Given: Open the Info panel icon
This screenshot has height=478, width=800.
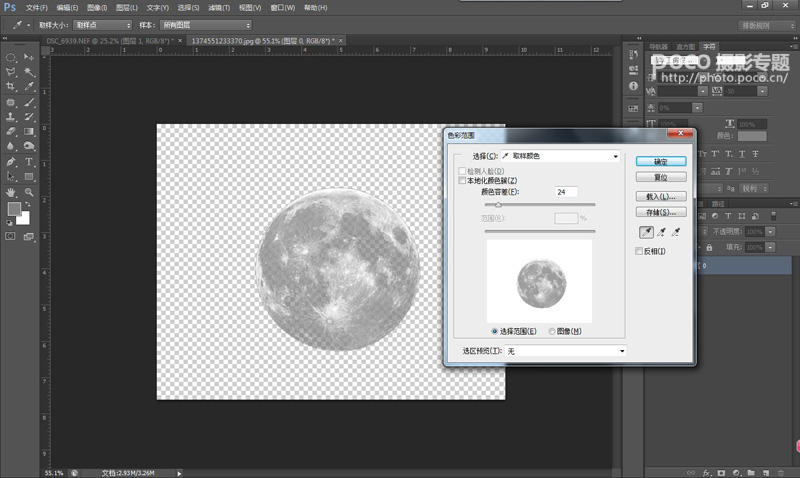Looking at the screenshot, I should [x=633, y=86].
